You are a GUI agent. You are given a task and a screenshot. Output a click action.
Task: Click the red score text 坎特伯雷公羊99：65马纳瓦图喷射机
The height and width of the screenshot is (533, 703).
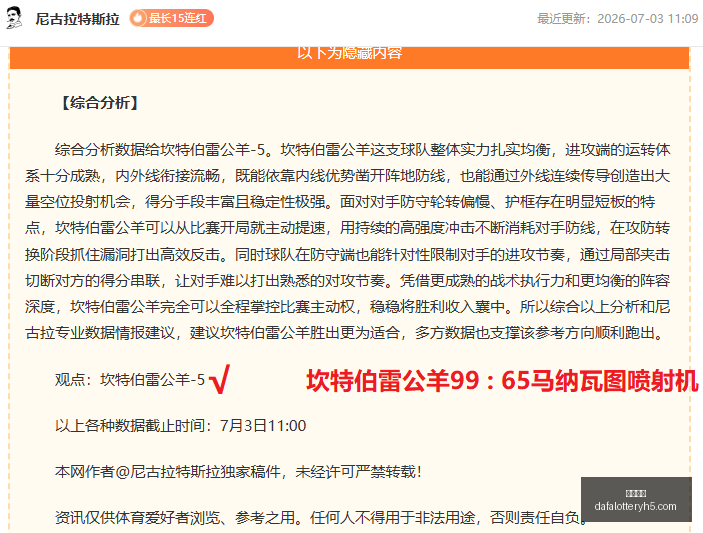[502, 381]
